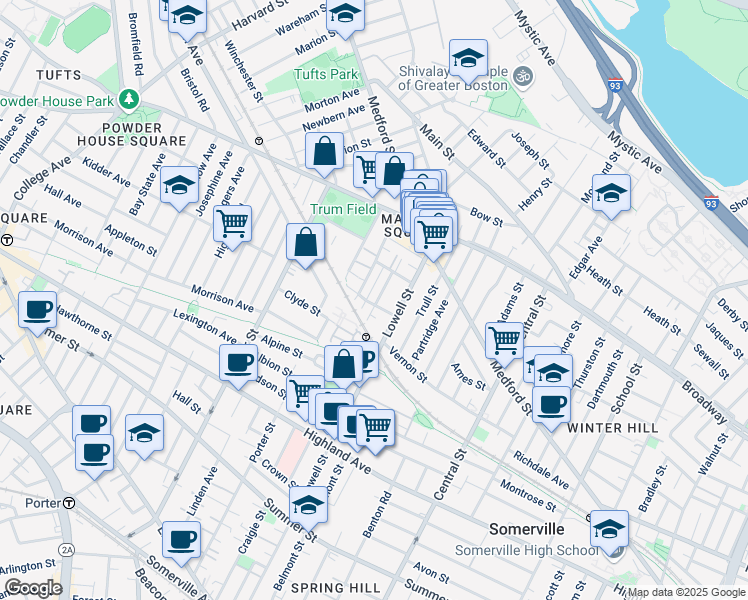
Task: Click the T station icon near Vernon St
Action: (366, 337)
